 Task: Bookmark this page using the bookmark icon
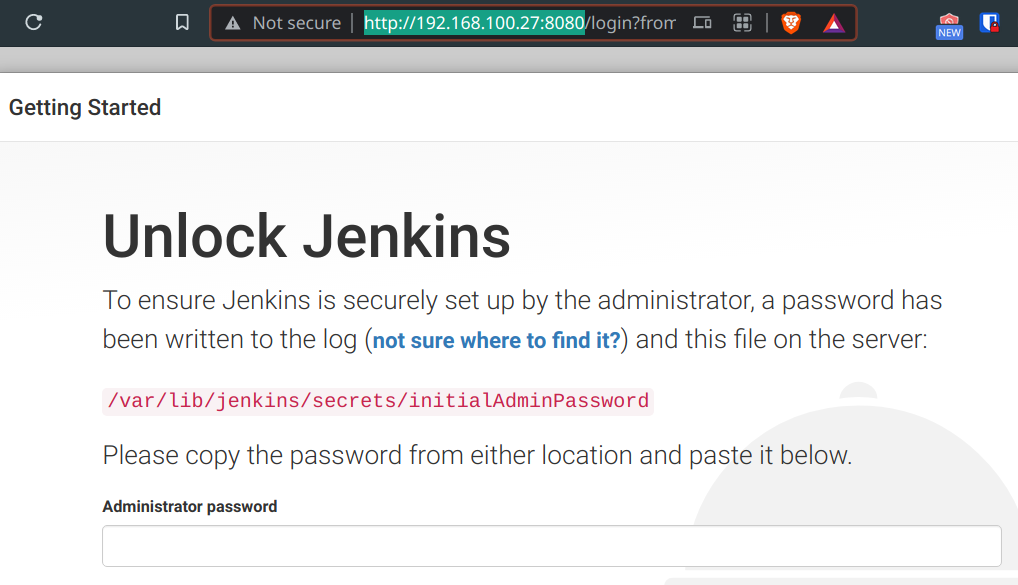coord(182,22)
